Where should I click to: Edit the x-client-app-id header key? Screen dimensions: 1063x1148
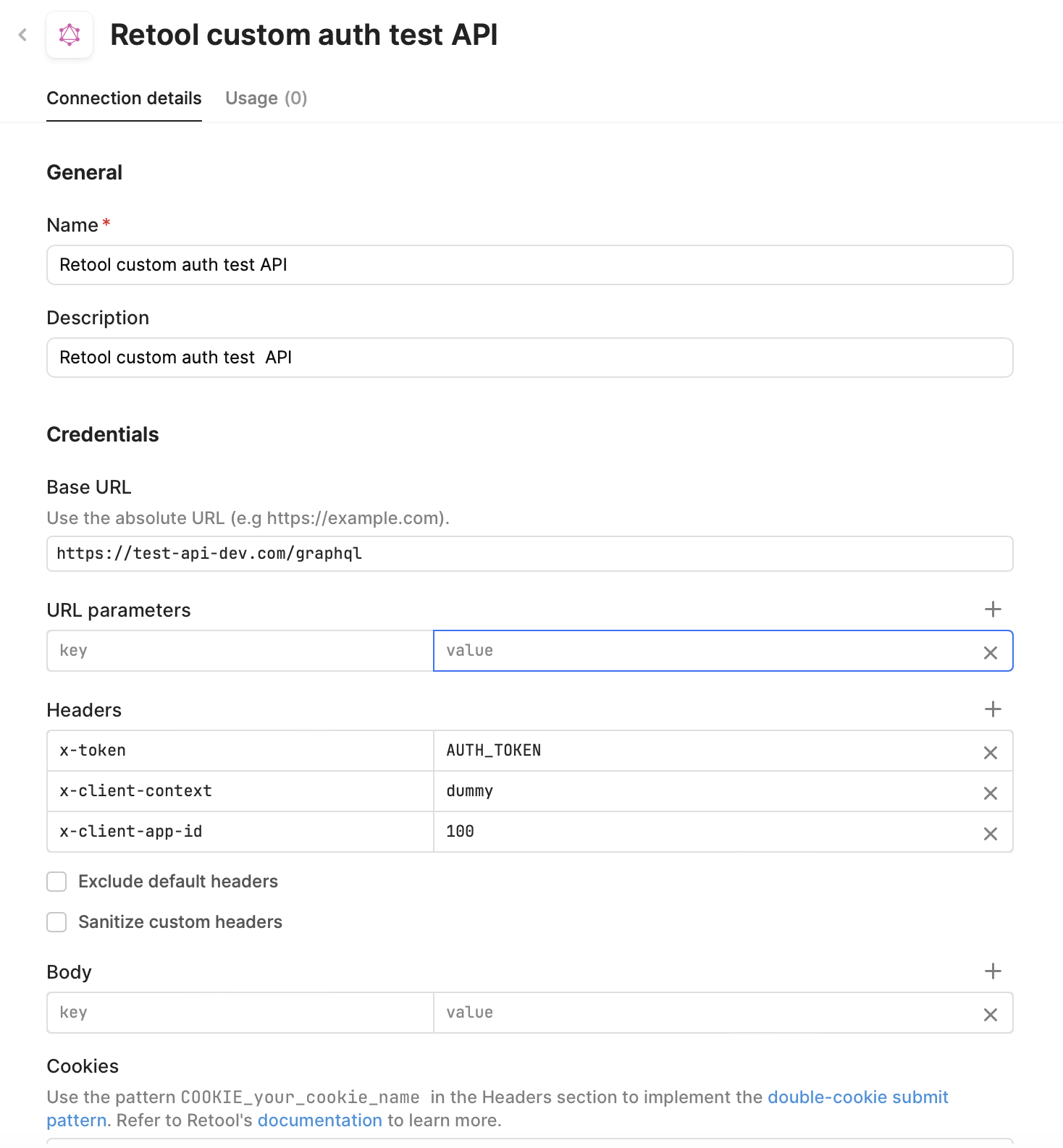click(240, 832)
